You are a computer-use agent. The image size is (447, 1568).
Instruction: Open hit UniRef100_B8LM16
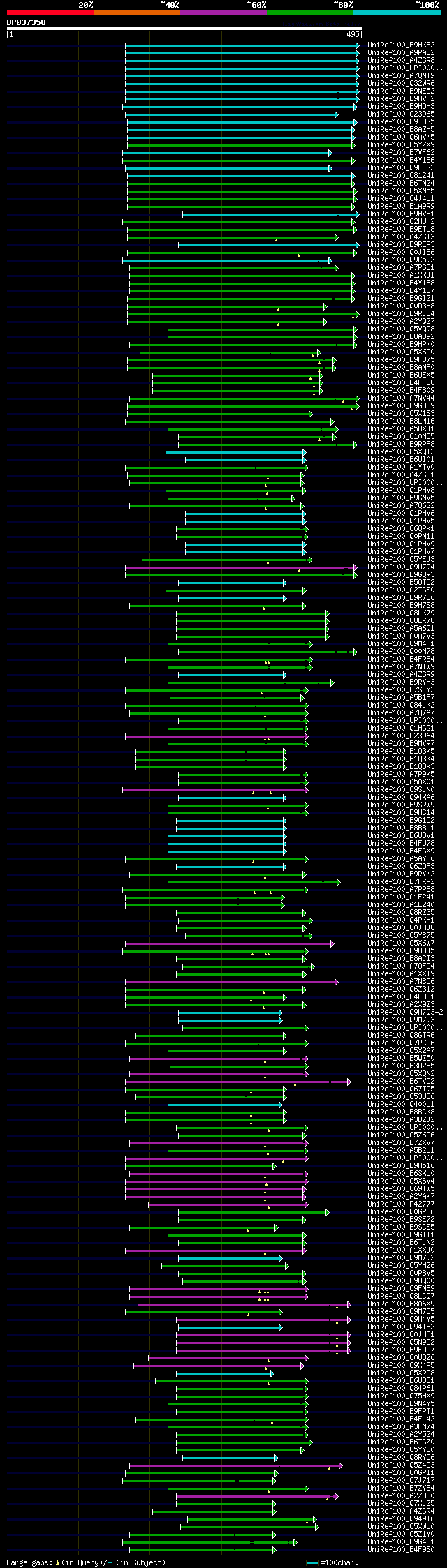tap(401, 421)
